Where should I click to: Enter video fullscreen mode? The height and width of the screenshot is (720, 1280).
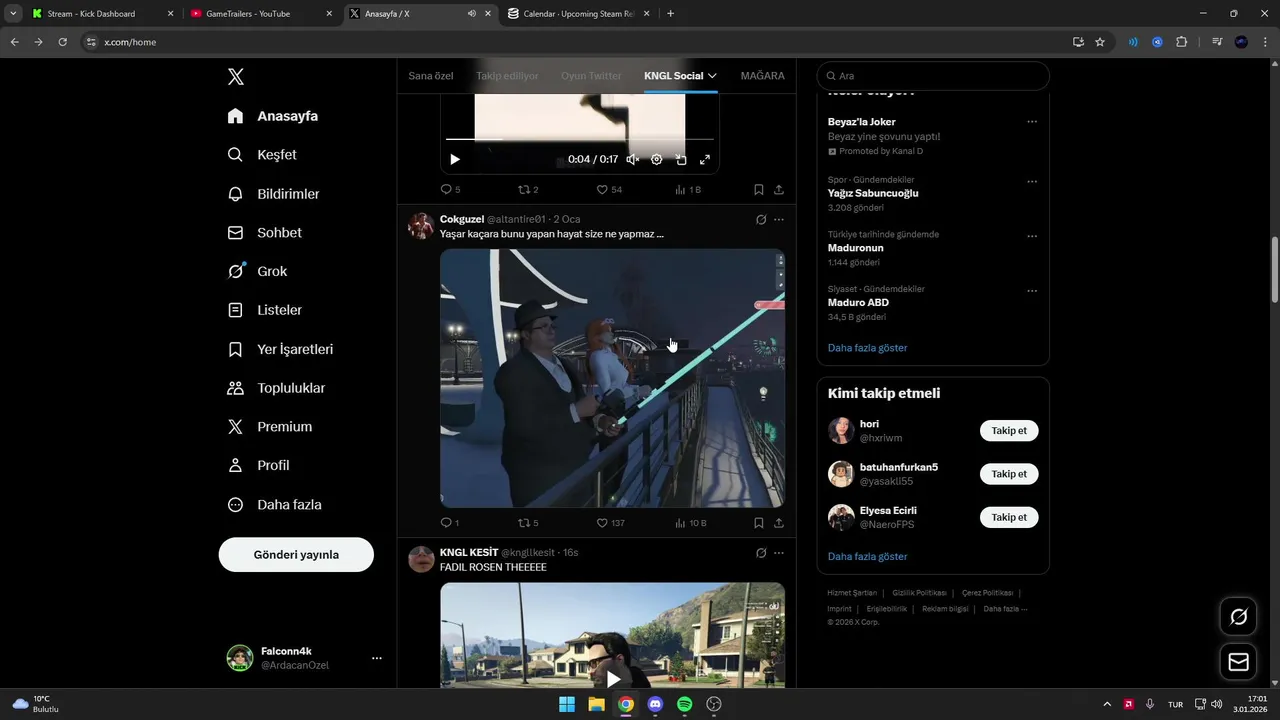click(x=705, y=159)
